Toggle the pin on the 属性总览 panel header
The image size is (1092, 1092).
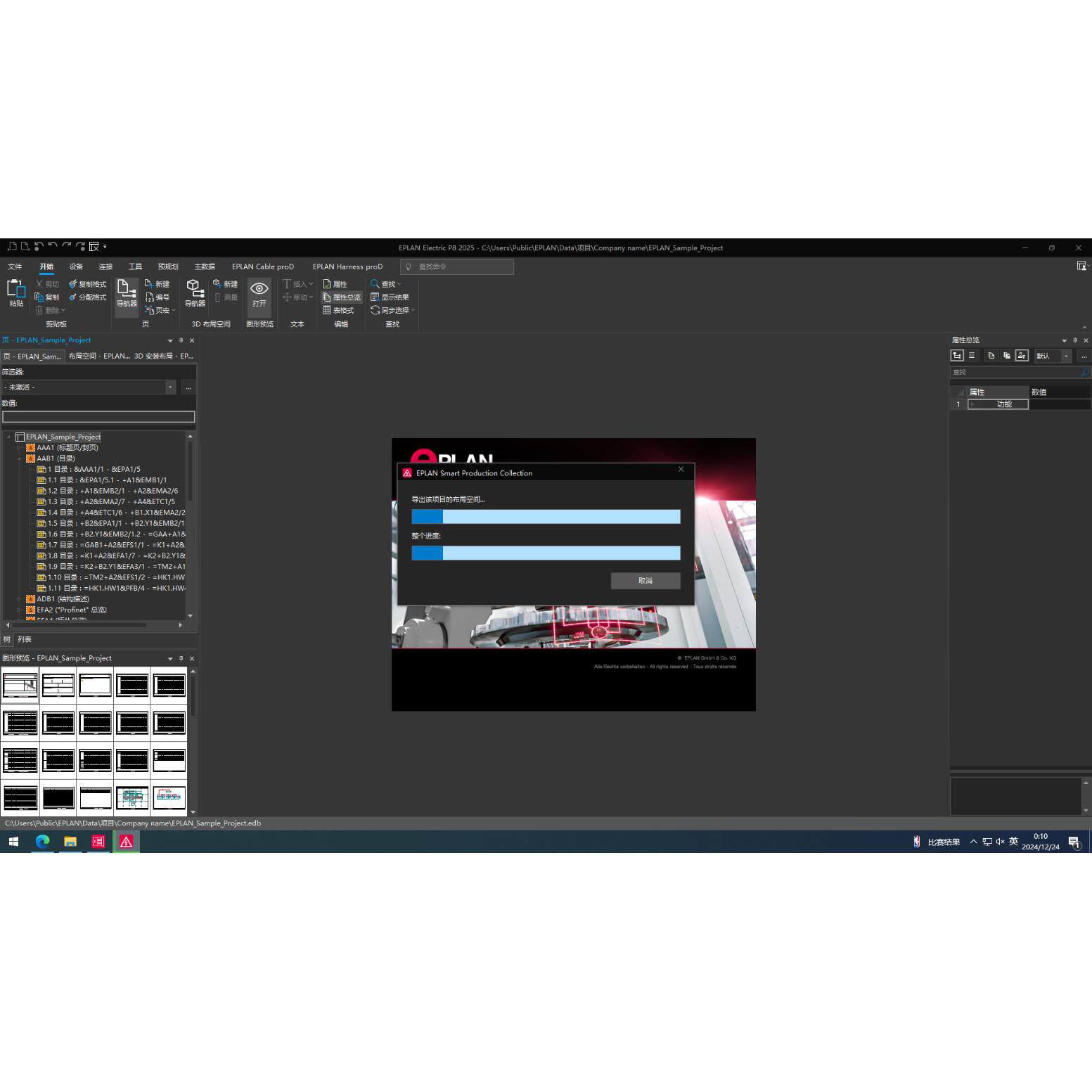click(1075, 340)
